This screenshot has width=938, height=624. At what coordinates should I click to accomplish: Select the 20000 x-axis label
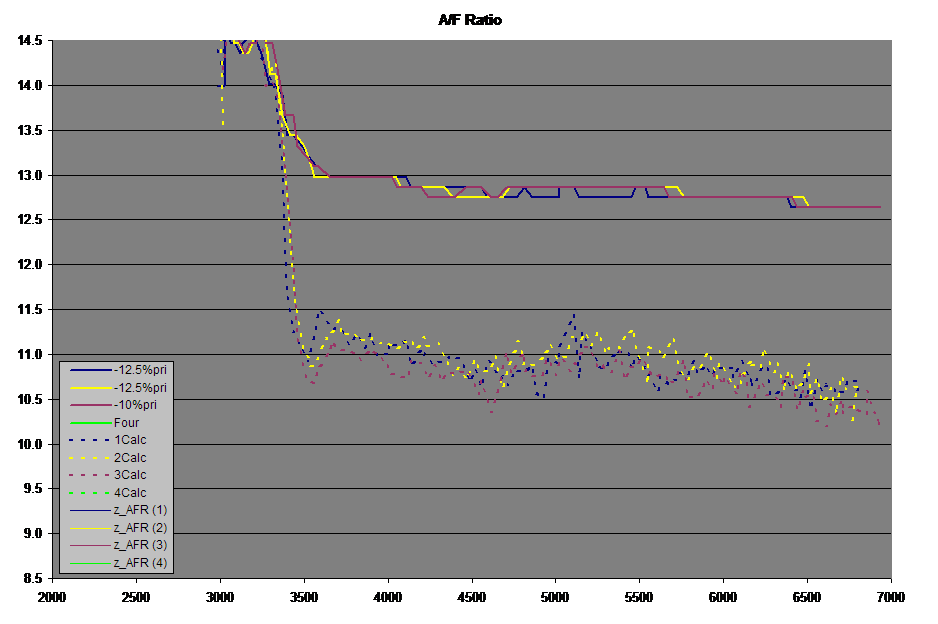click(52, 597)
